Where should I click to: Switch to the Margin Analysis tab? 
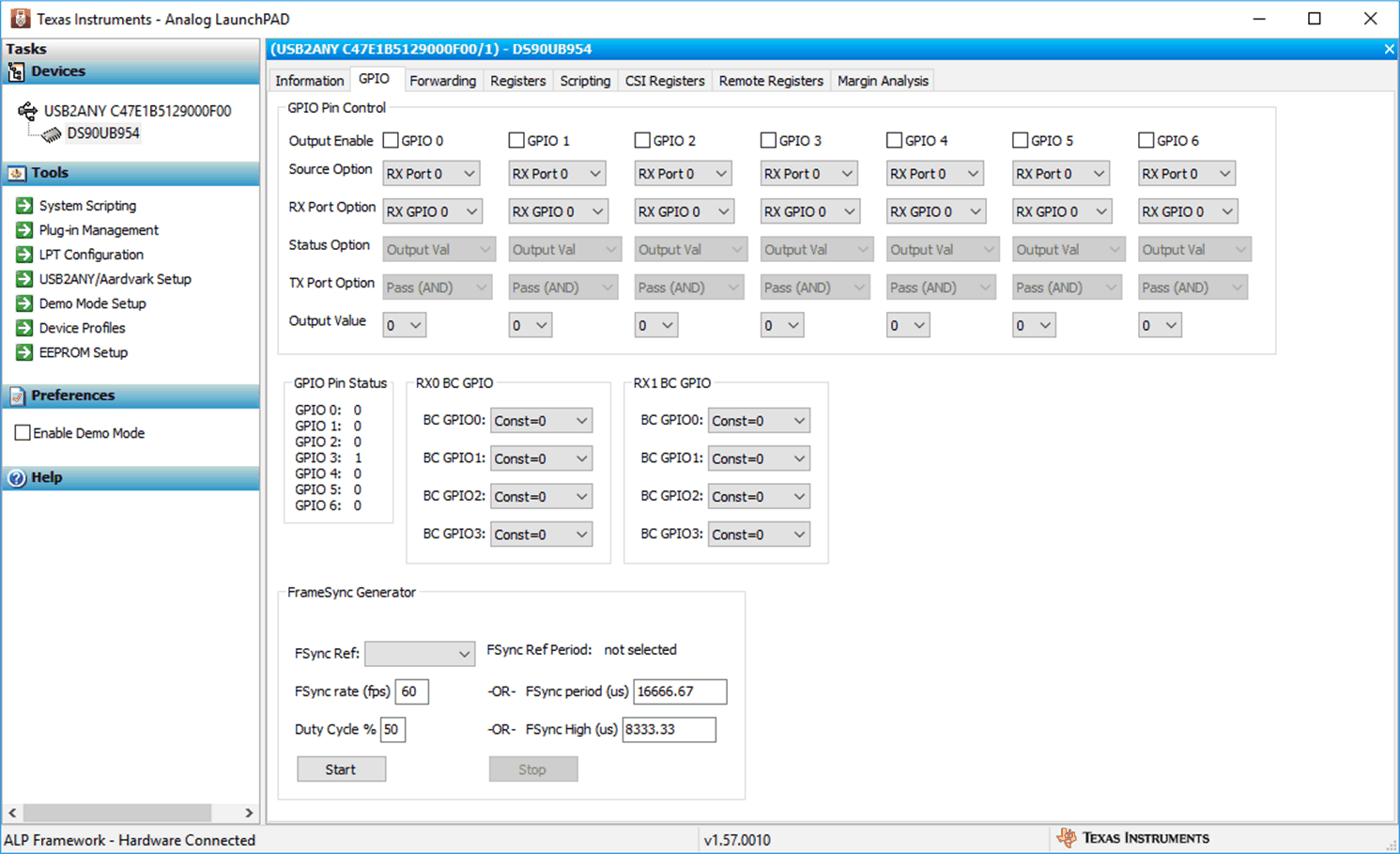tap(883, 81)
